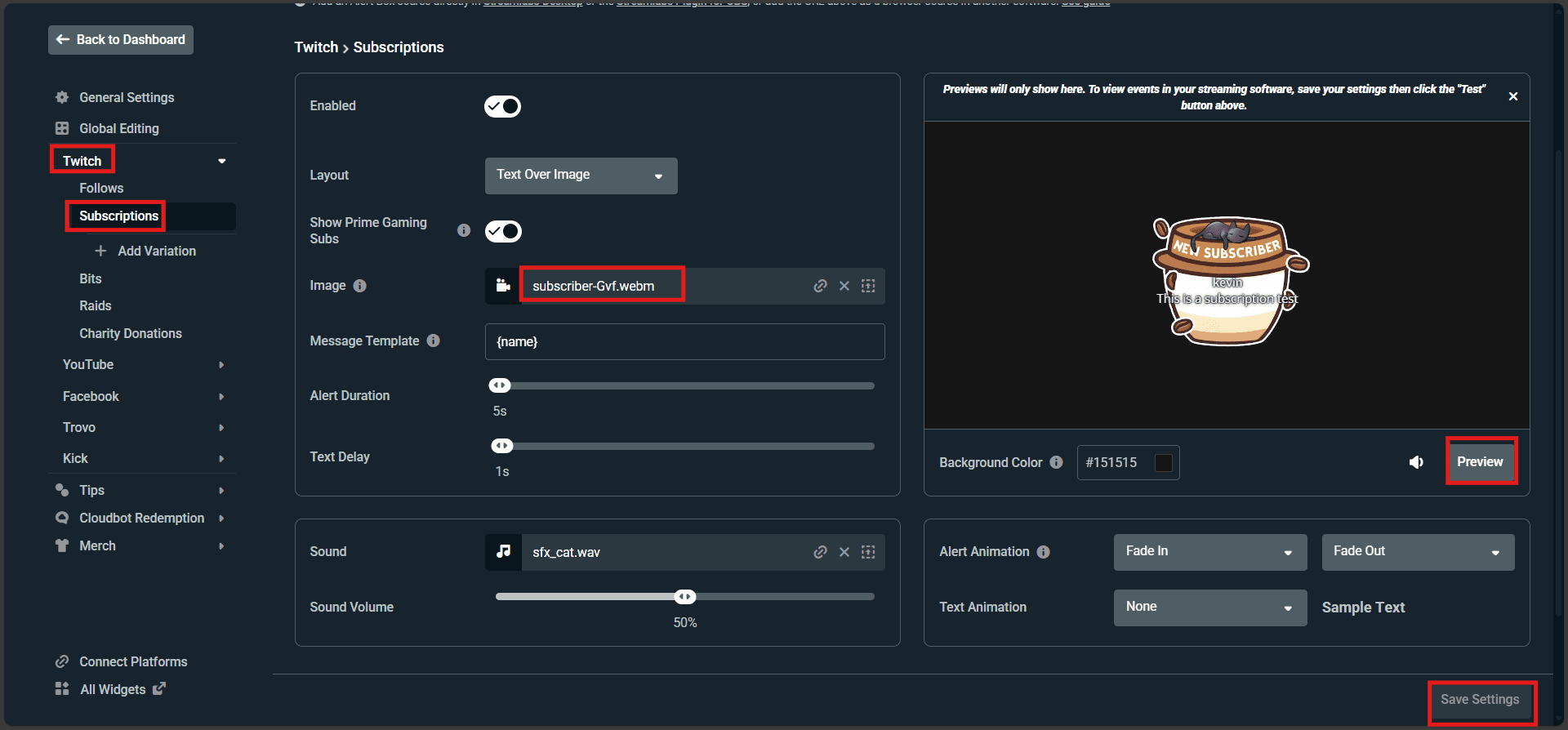Click the info icon beside Background Color
Image resolution: width=1568 pixels, height=730 pixels.
pos(1057,462)
